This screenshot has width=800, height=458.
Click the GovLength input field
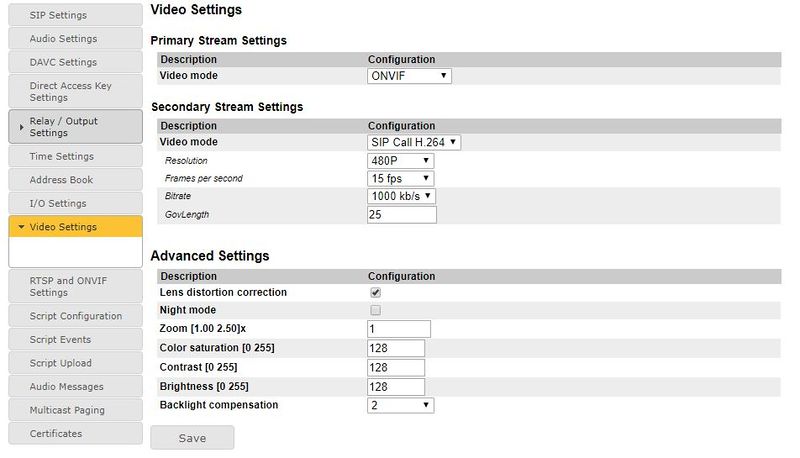click(x=402, y=214)
